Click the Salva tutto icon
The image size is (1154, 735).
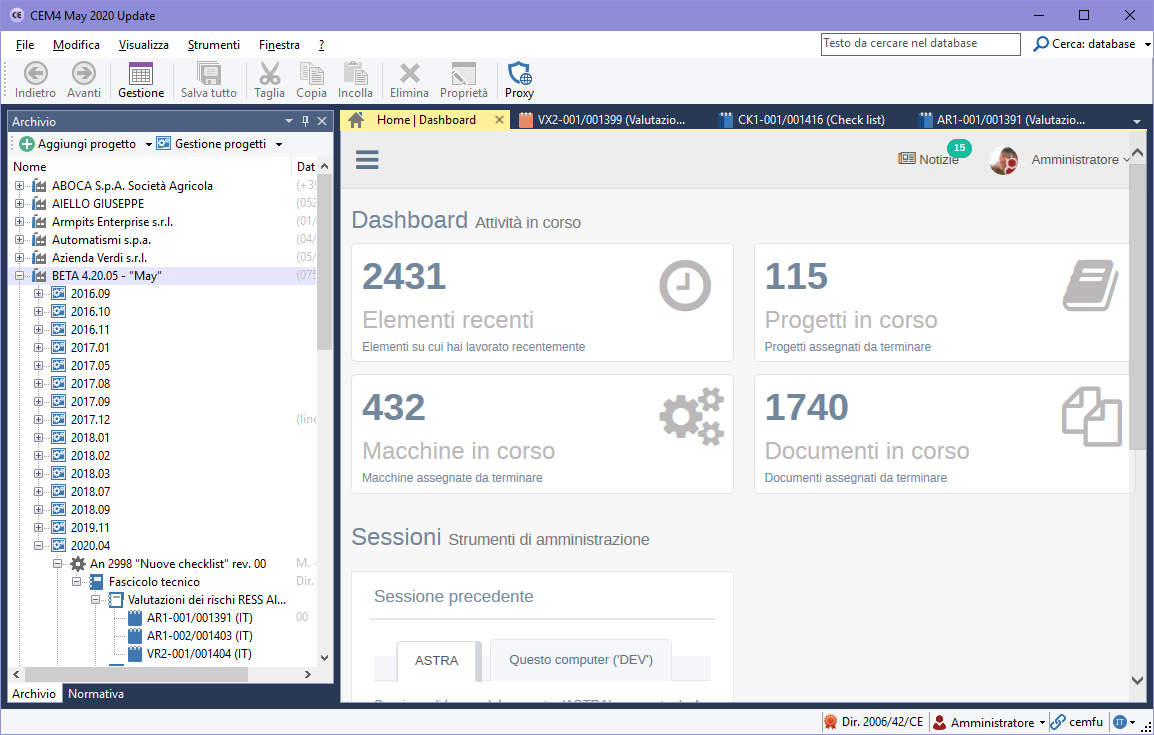(208, 73)
